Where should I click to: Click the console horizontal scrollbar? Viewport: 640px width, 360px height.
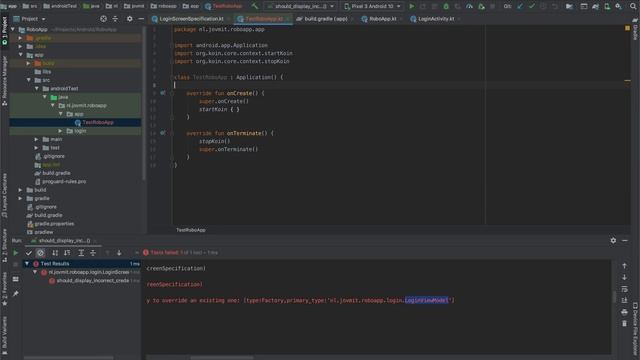(x=222, y=358)
